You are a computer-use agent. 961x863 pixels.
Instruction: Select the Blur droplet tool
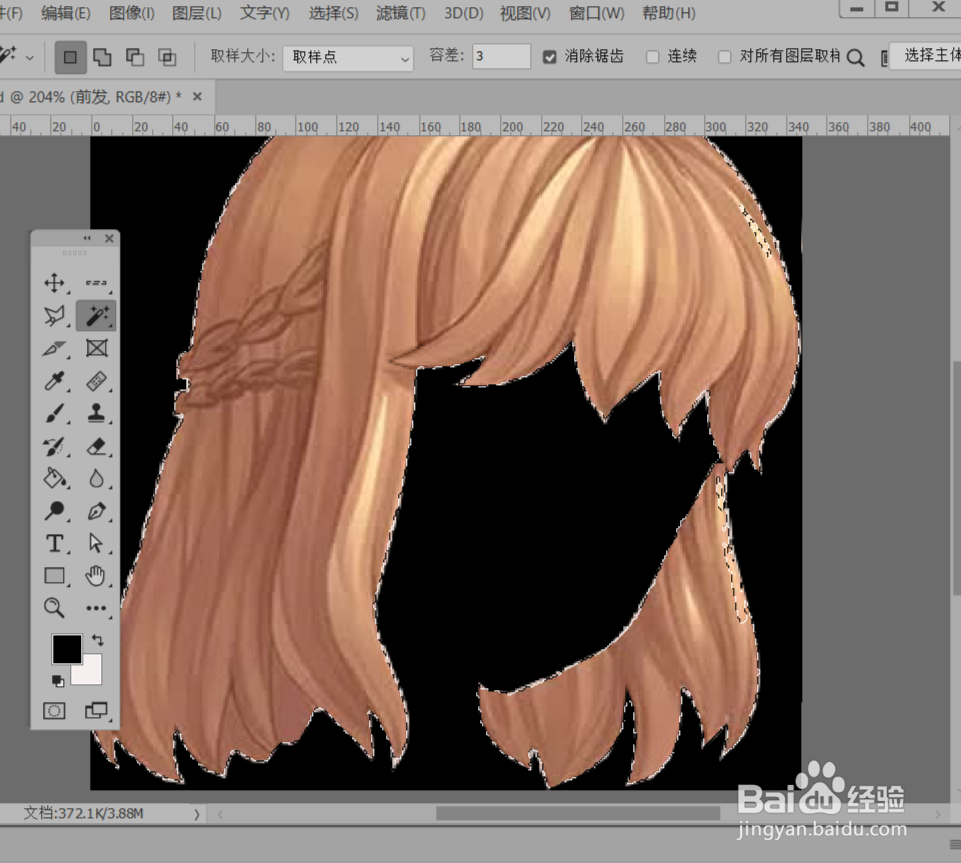tap(96, 478)
